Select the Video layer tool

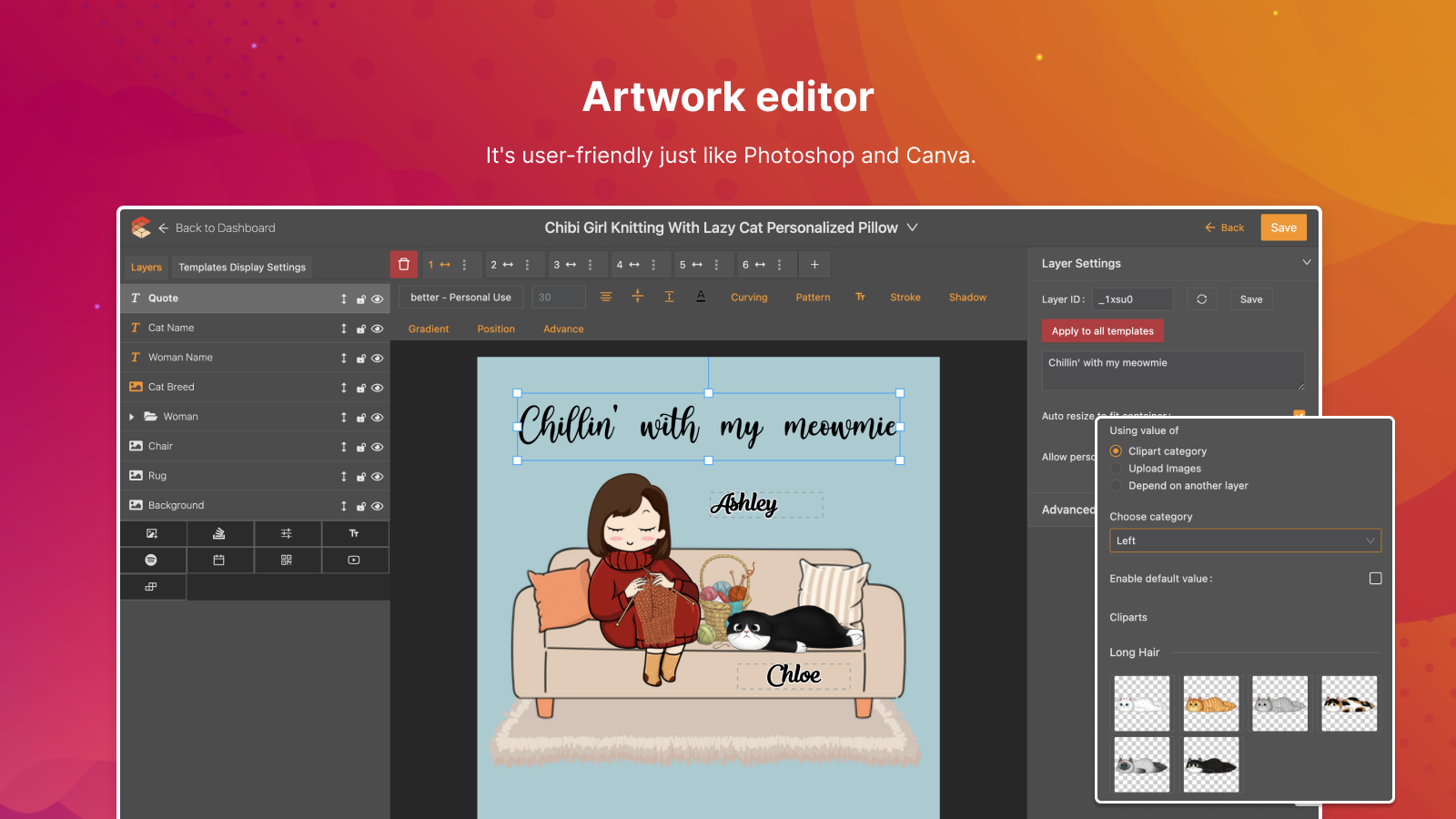356,560
